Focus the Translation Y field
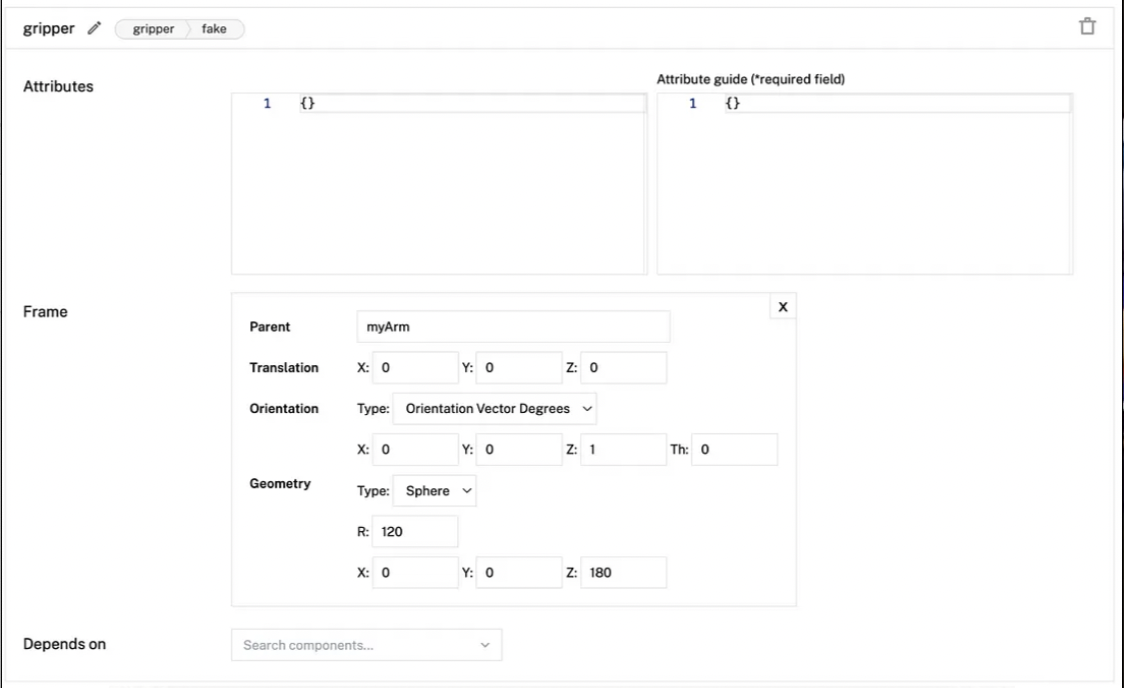 519,368
